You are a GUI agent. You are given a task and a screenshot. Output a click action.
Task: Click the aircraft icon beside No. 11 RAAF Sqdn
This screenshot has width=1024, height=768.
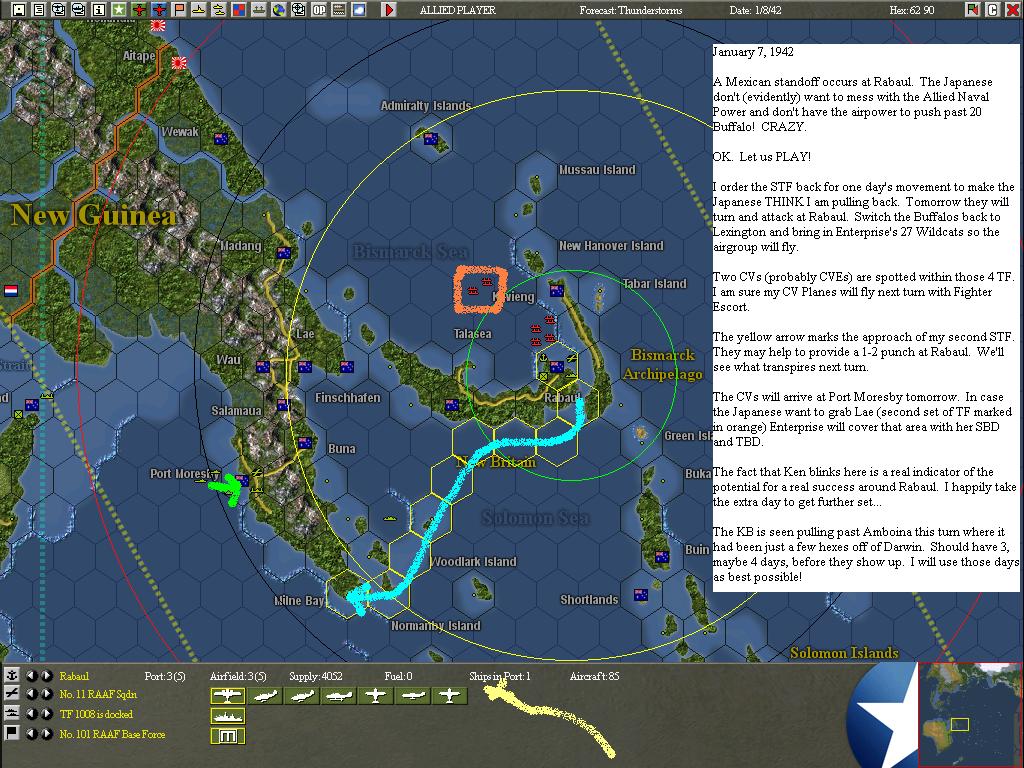(12, 694)
